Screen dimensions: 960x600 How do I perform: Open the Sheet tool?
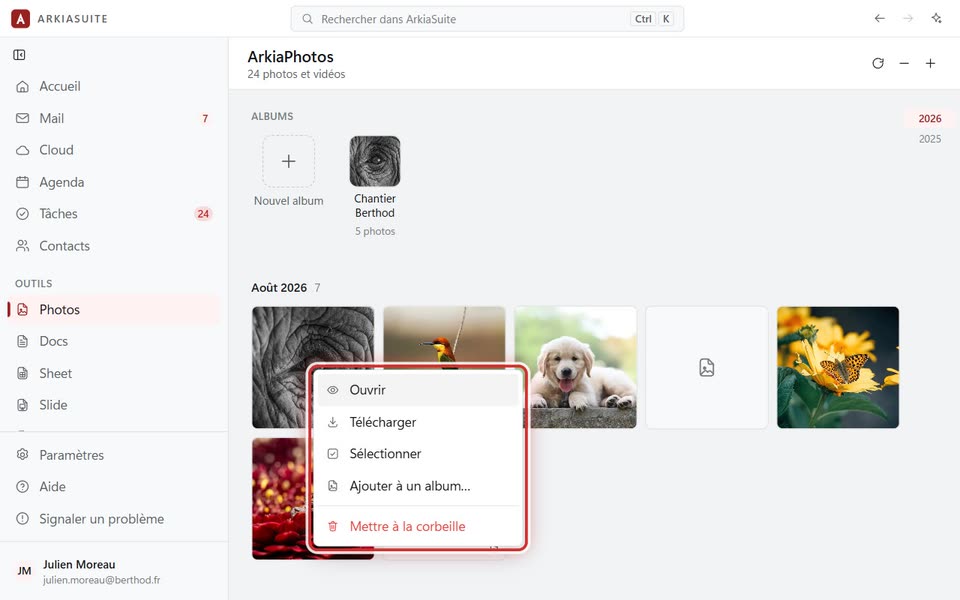pyautogui.click(x=114, y=373)
